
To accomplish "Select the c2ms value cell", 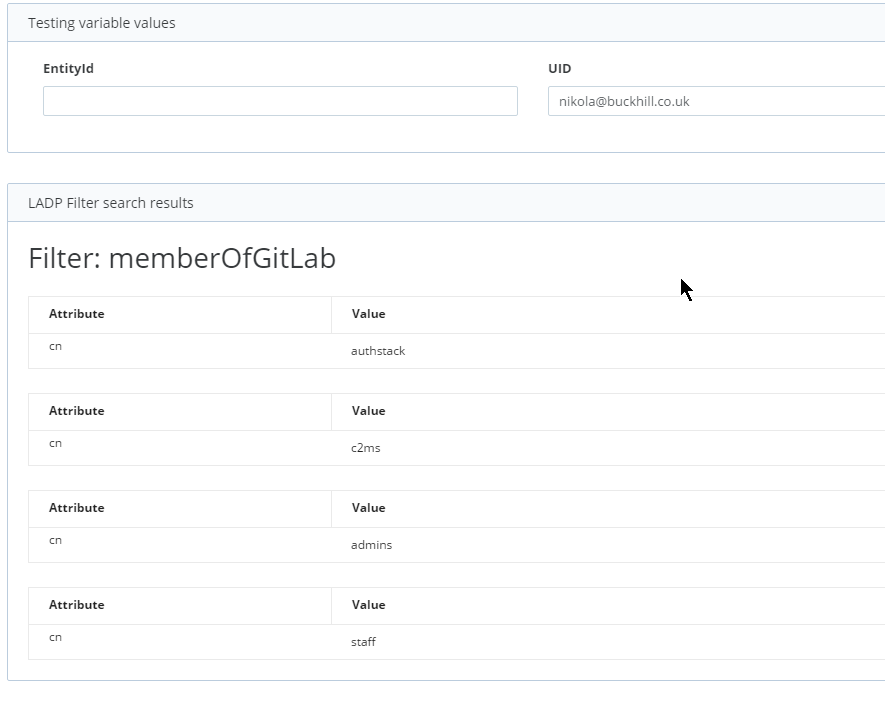I will pyautogui.click(x=608, y=448).
